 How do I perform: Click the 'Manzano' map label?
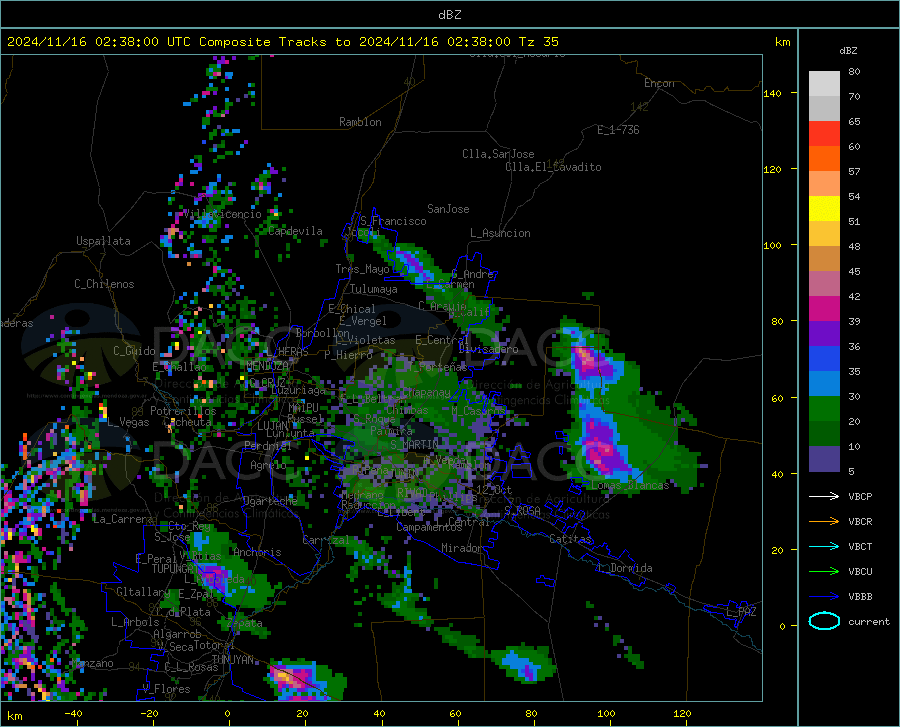pyautogui.click(x=93, y=663)
